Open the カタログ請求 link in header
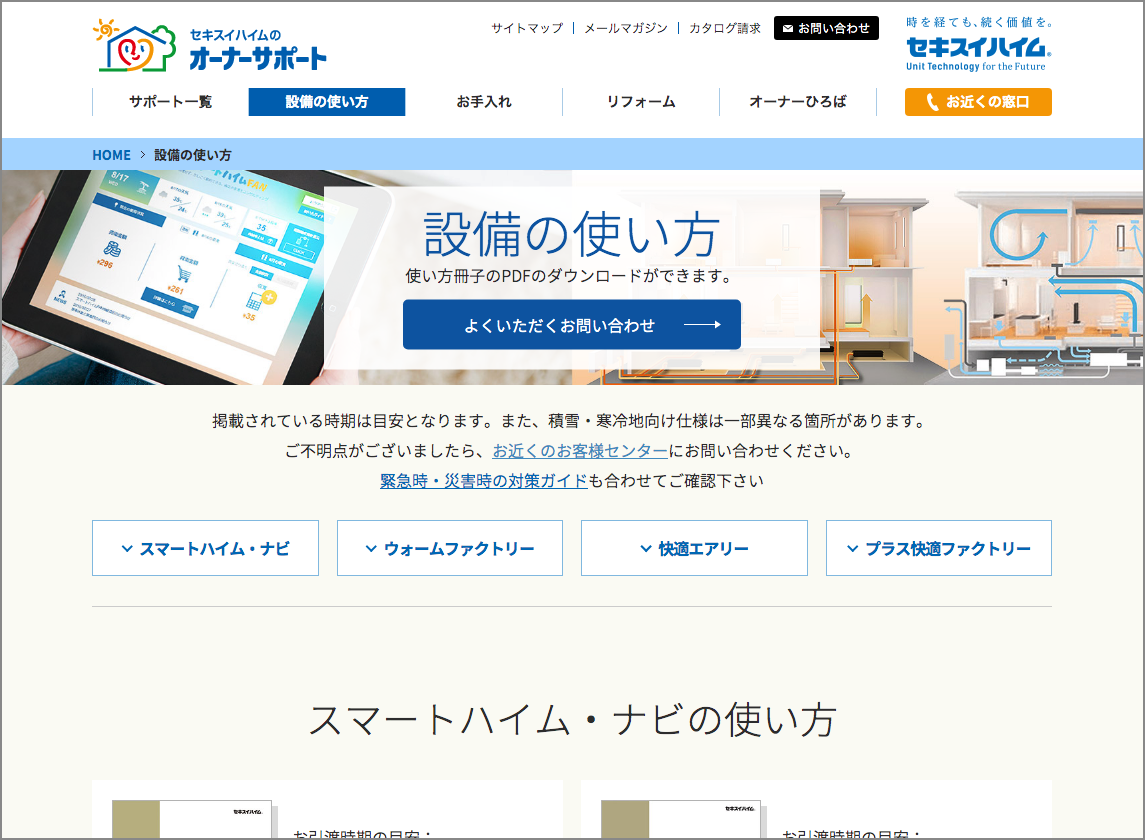The image size is (1145, 840). (x=724, y=28)
